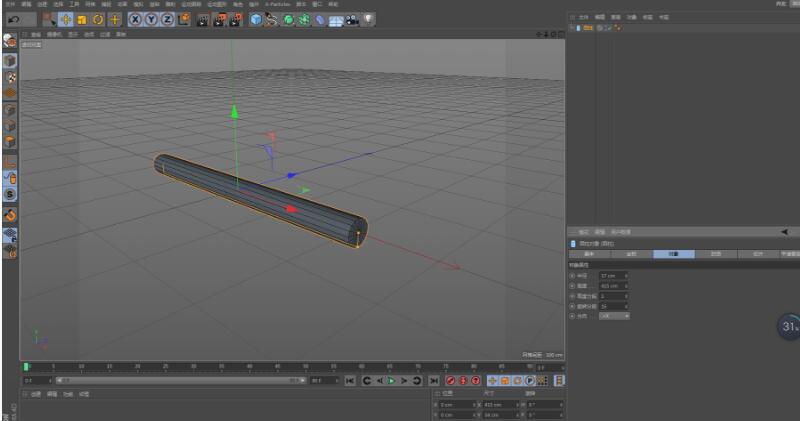Click the green playhead marker at frame 0
The width and height of the screenshot is (800, 421).
(26, 366)
